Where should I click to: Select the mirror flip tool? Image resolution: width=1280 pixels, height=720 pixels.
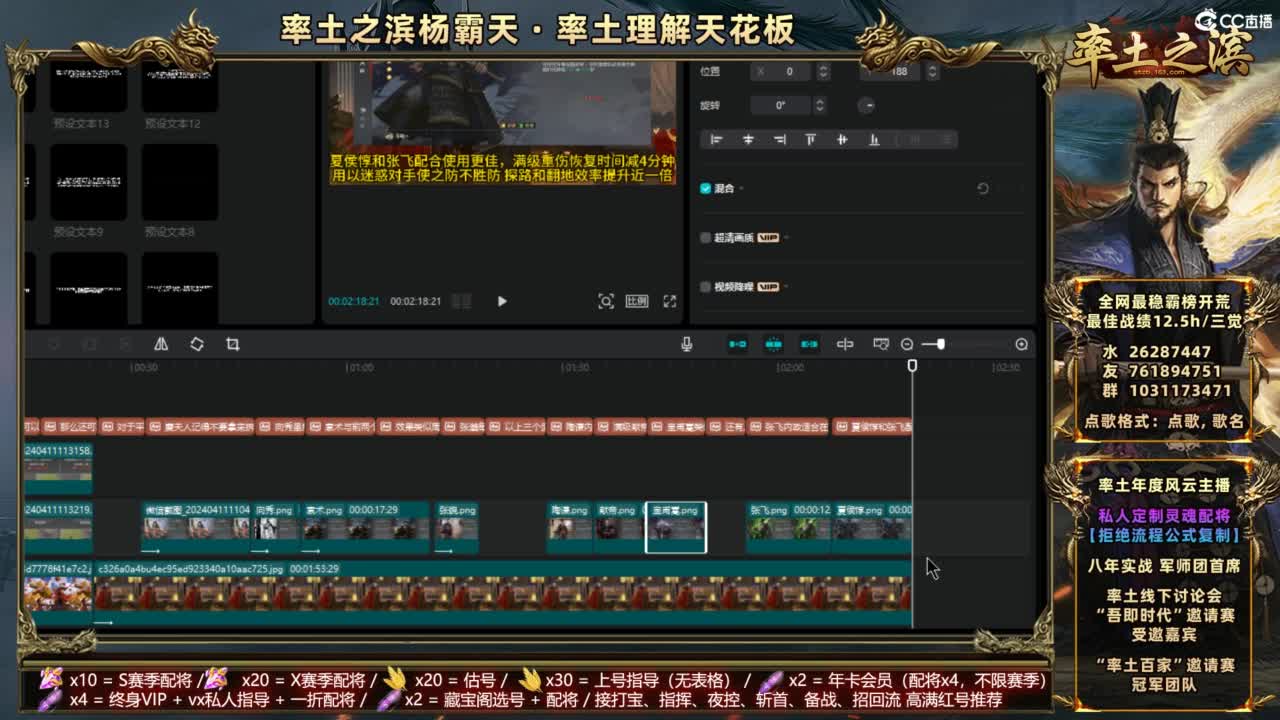161,344
